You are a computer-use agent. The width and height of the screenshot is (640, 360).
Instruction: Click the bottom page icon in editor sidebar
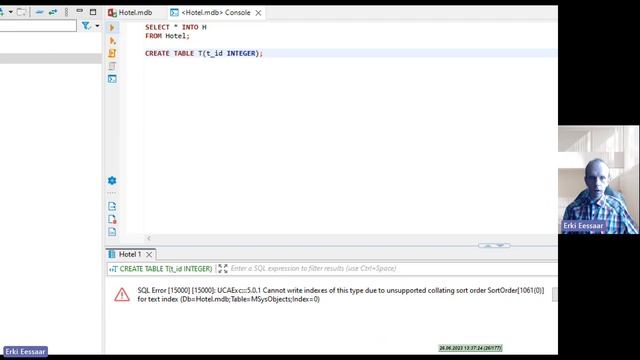pyautogui.click(x=112, y=232)
